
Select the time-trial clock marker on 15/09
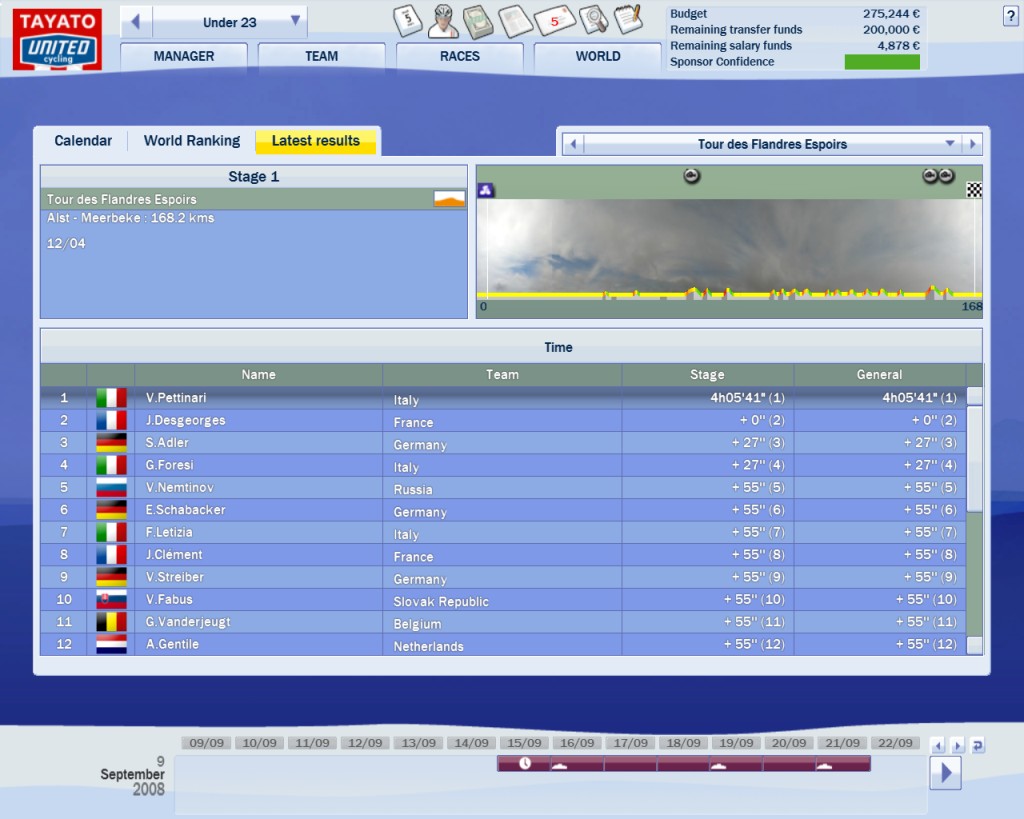tap(525, 763)
